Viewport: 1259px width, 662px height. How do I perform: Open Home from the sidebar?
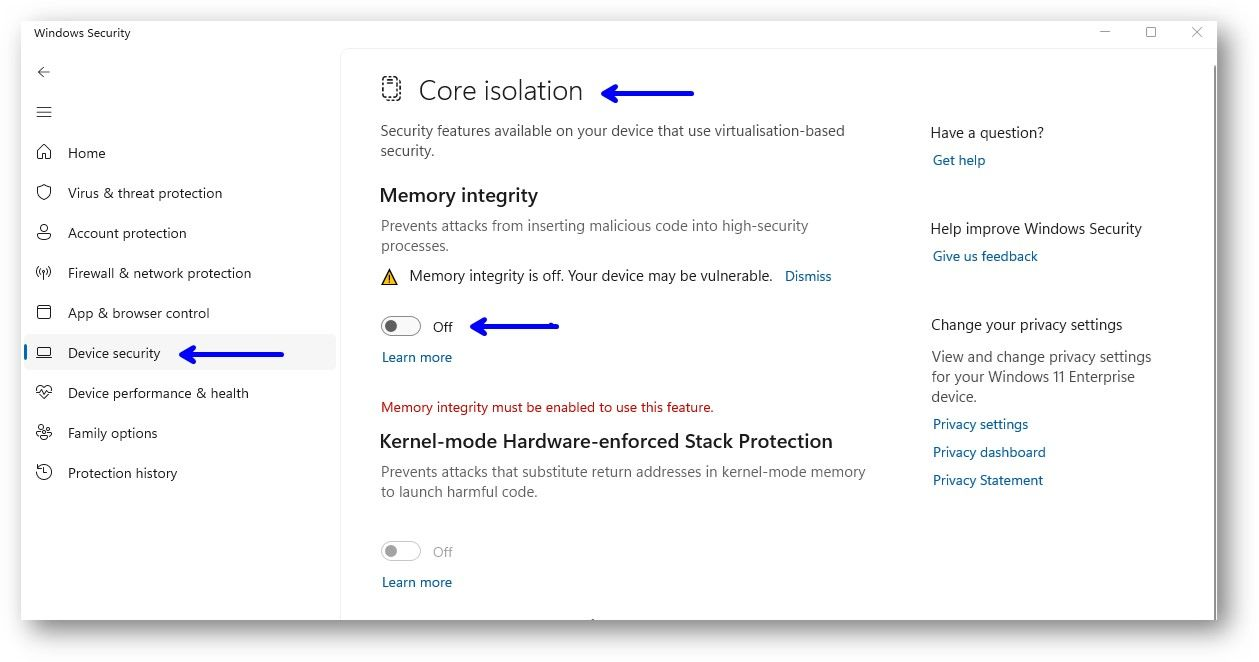click(x=86, y=153)
